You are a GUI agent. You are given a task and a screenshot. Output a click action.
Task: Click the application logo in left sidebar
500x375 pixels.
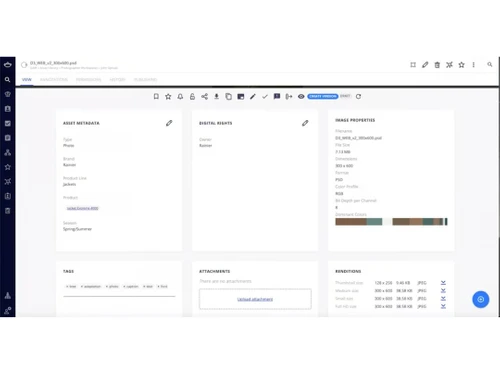[8, 65]
